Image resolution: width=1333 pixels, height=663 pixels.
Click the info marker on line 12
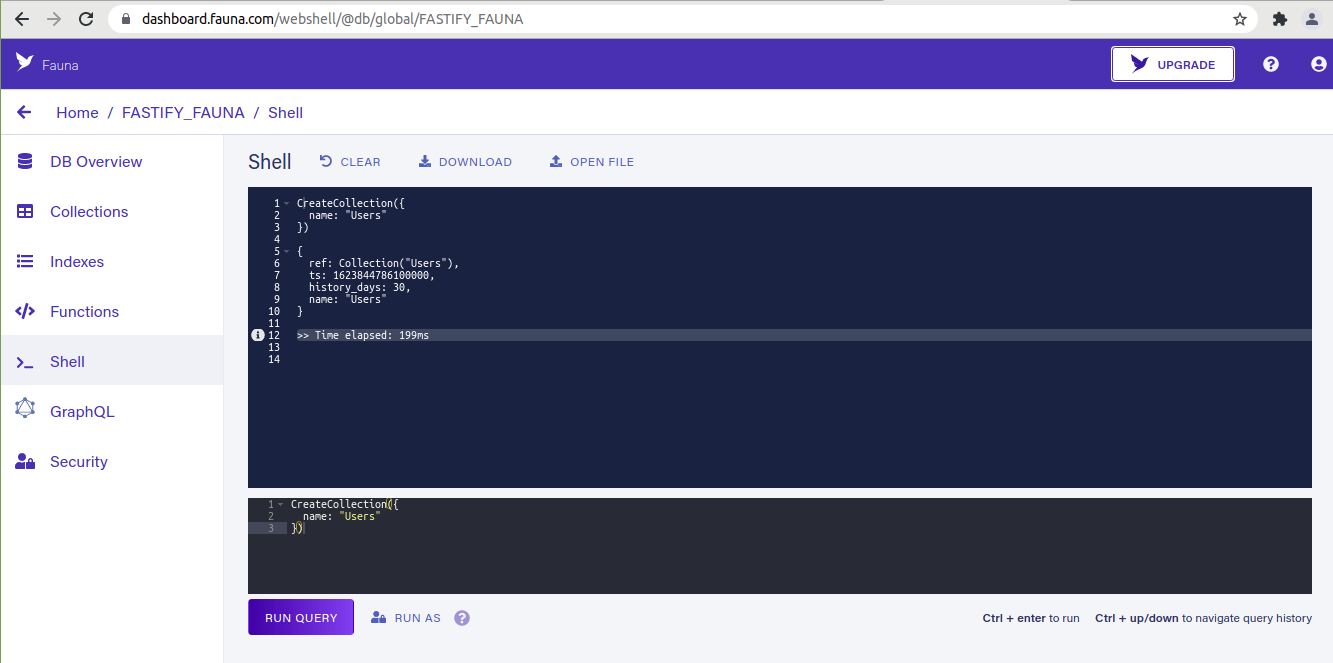[257, 335]
